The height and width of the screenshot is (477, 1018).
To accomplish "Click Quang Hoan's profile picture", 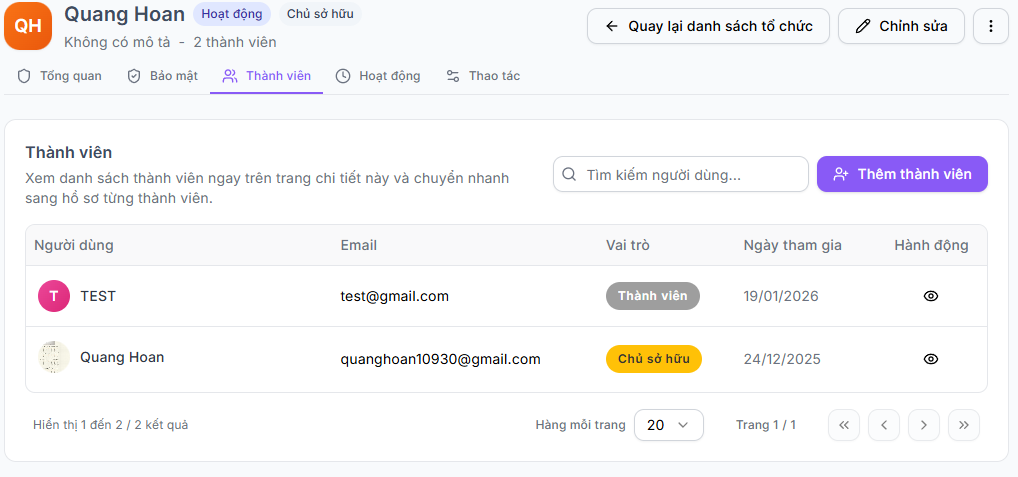I will tap(54, 357).
